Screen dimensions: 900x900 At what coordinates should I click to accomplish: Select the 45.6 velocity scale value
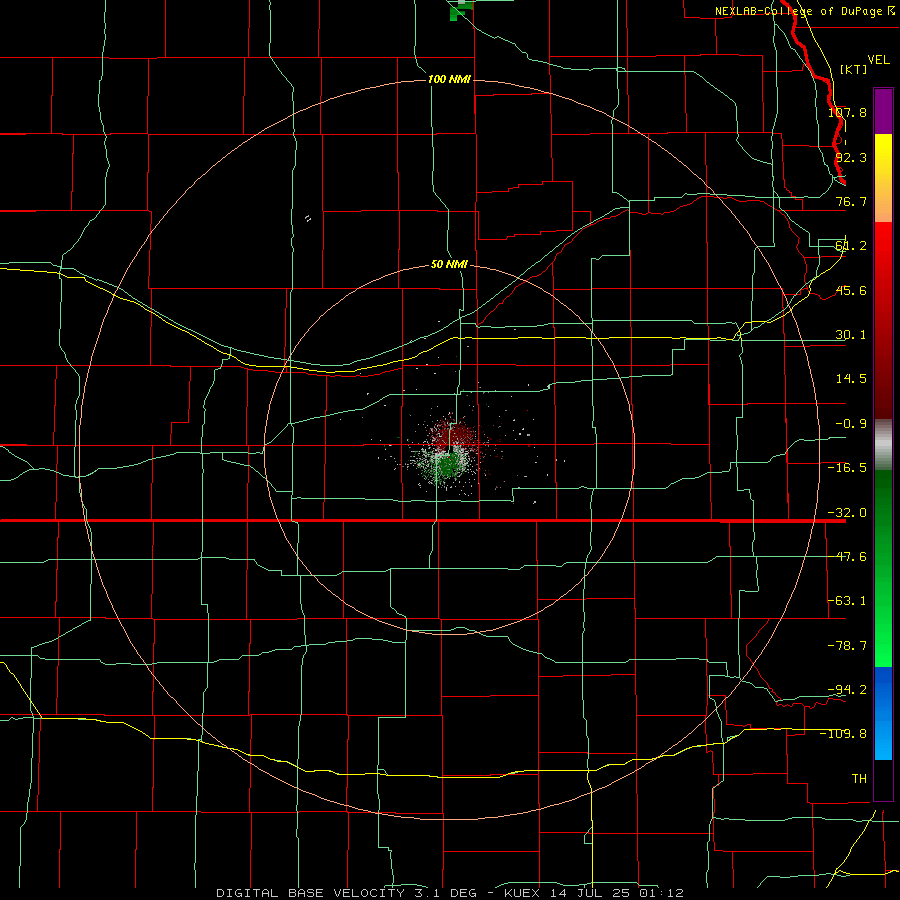click(x=851, y=290)
